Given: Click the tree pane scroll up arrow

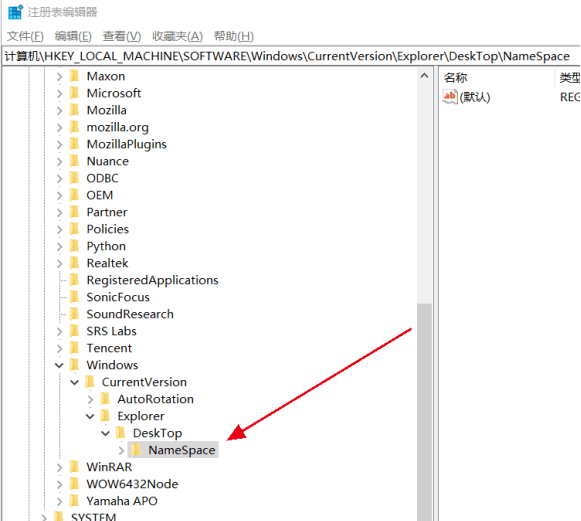Looking at the screenshot, I should click(x=425, y=76).
